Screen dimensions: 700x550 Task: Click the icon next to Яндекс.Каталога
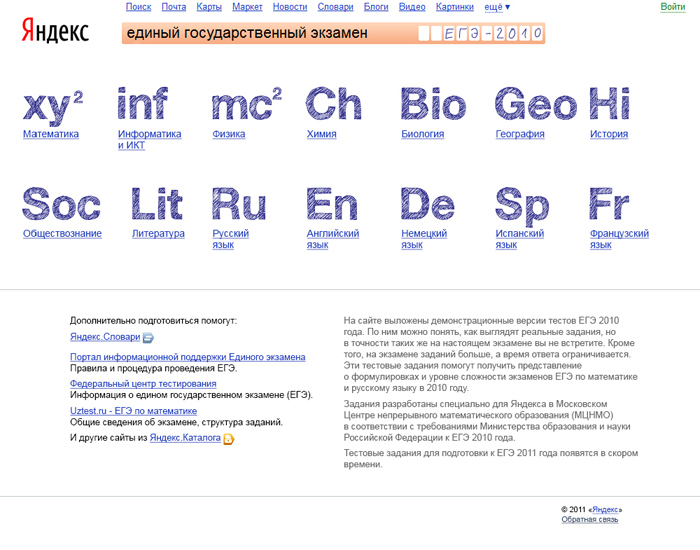pyautogui.click(x=229, y=439)
